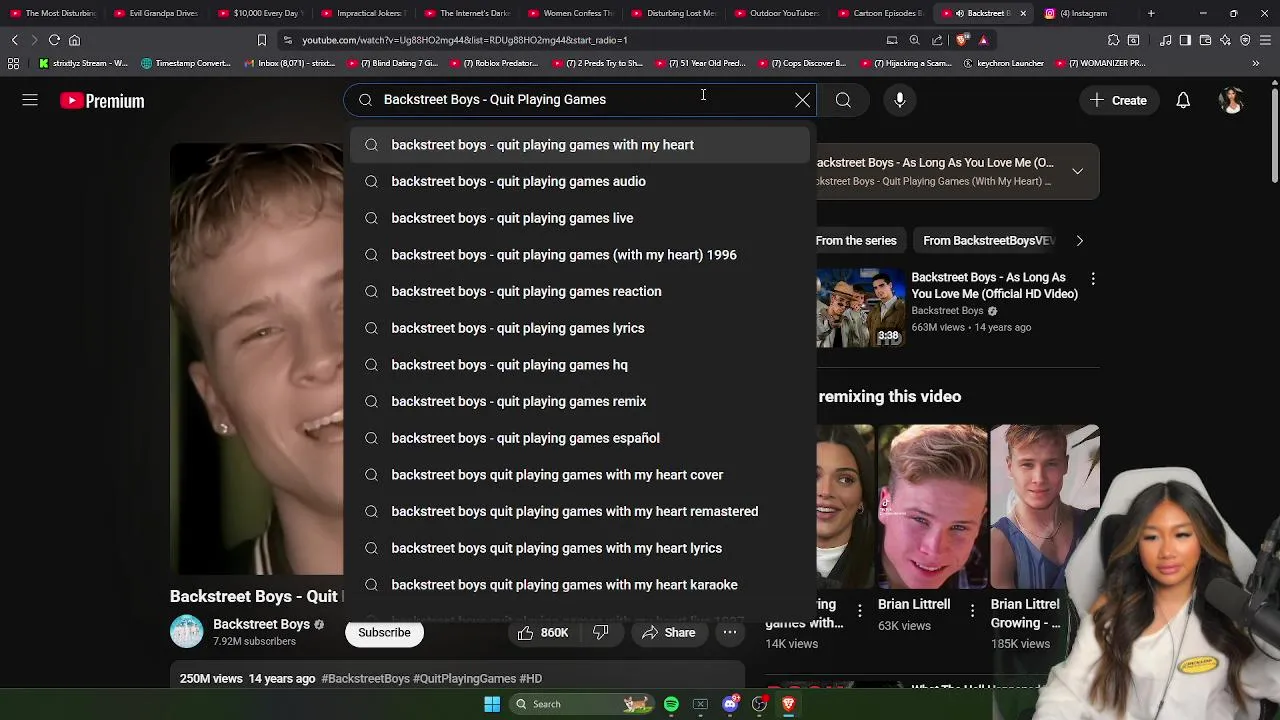Open Spotify from the taskbar
The height and width of the screenshot is (720, 1280).
coord(671,704)
